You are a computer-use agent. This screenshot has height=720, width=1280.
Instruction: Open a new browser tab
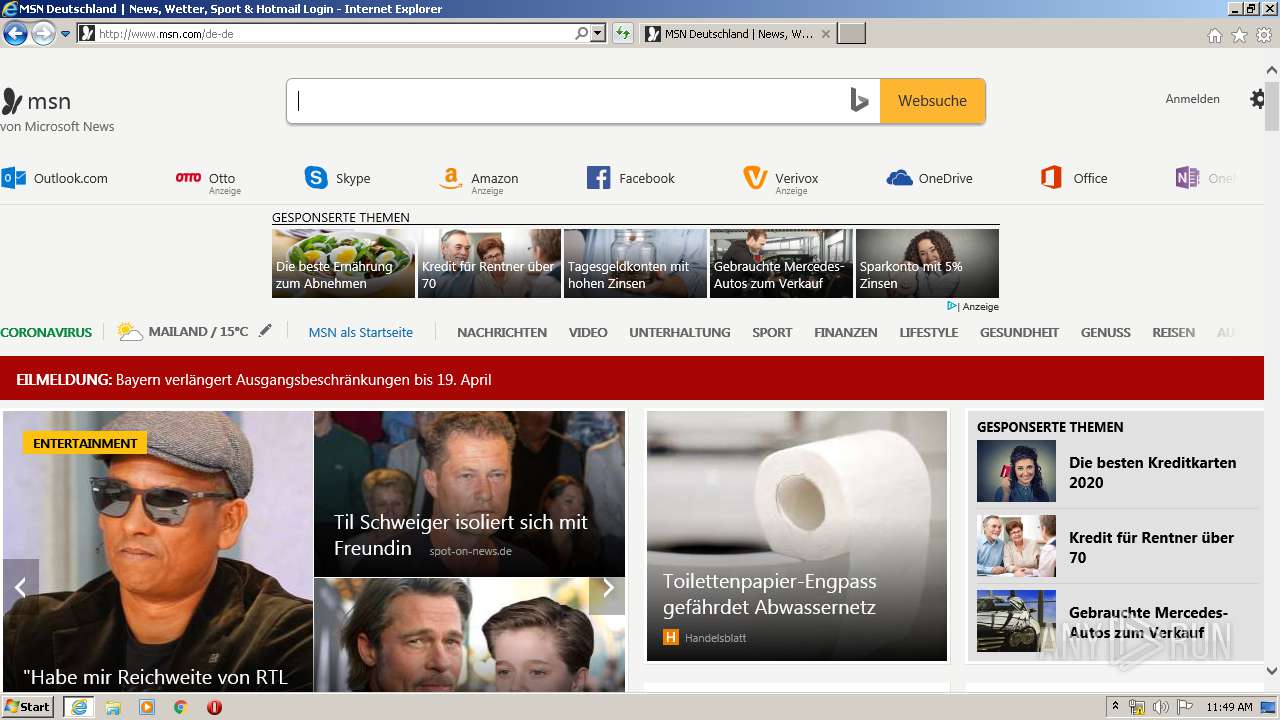[x=851, y=34]
